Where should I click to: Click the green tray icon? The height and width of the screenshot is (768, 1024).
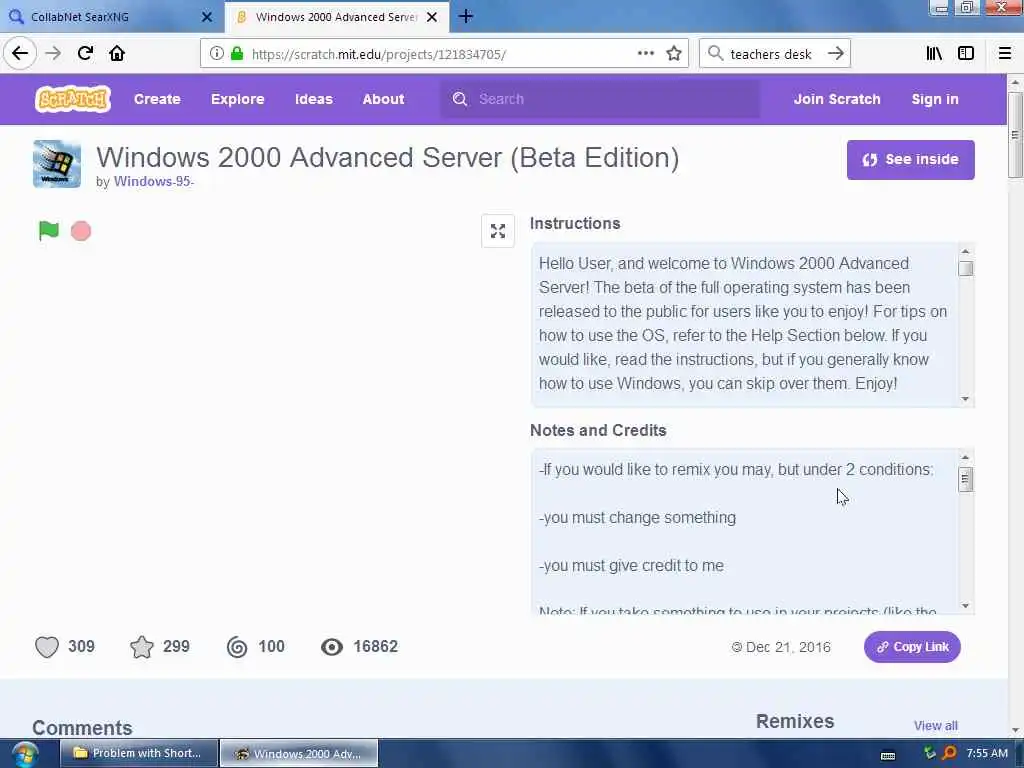(930, 753)
